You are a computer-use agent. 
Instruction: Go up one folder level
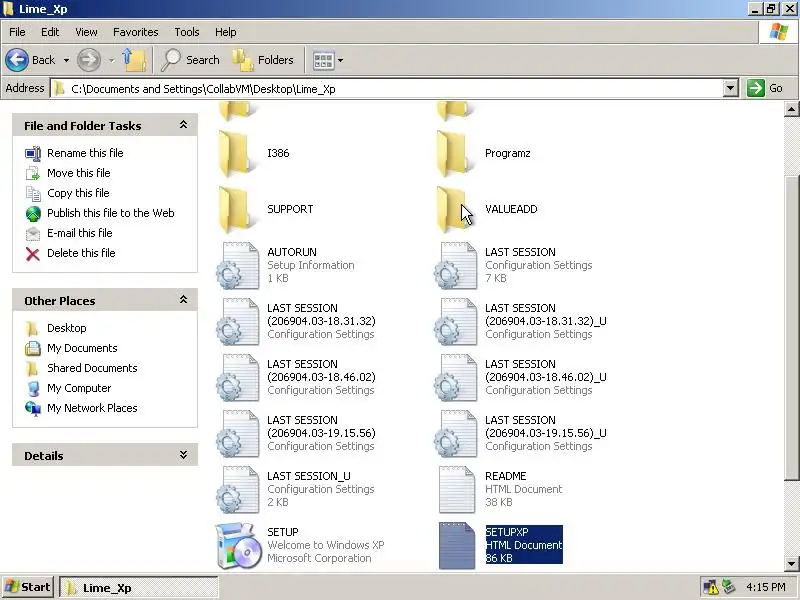[x=134, y=60]
